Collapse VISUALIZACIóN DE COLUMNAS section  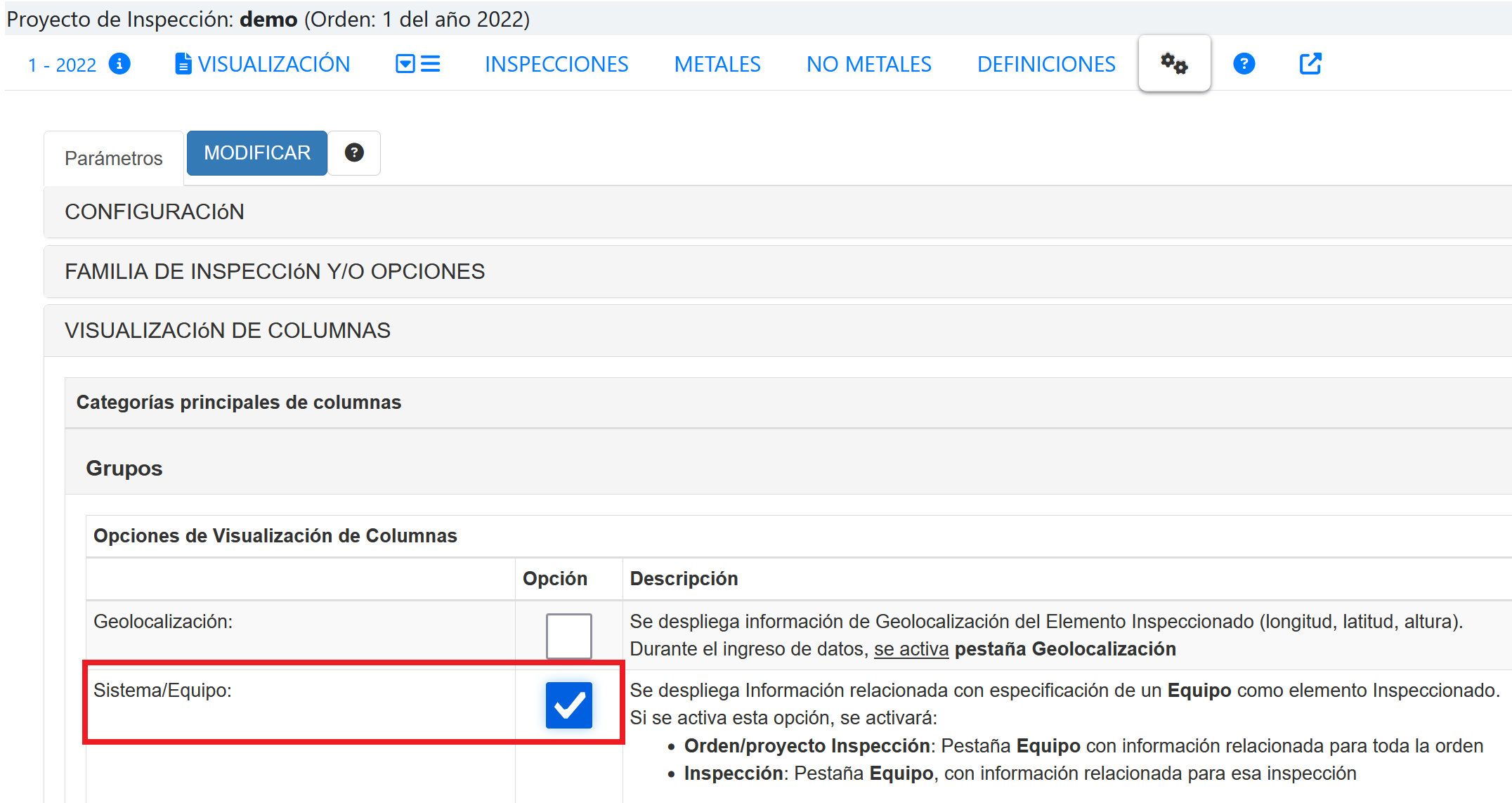click(228, 330)
